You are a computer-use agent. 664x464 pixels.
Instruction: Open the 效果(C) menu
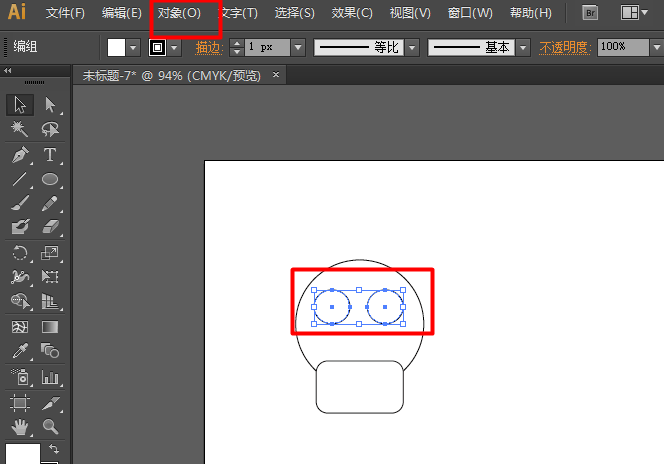(x=352, y=13)
